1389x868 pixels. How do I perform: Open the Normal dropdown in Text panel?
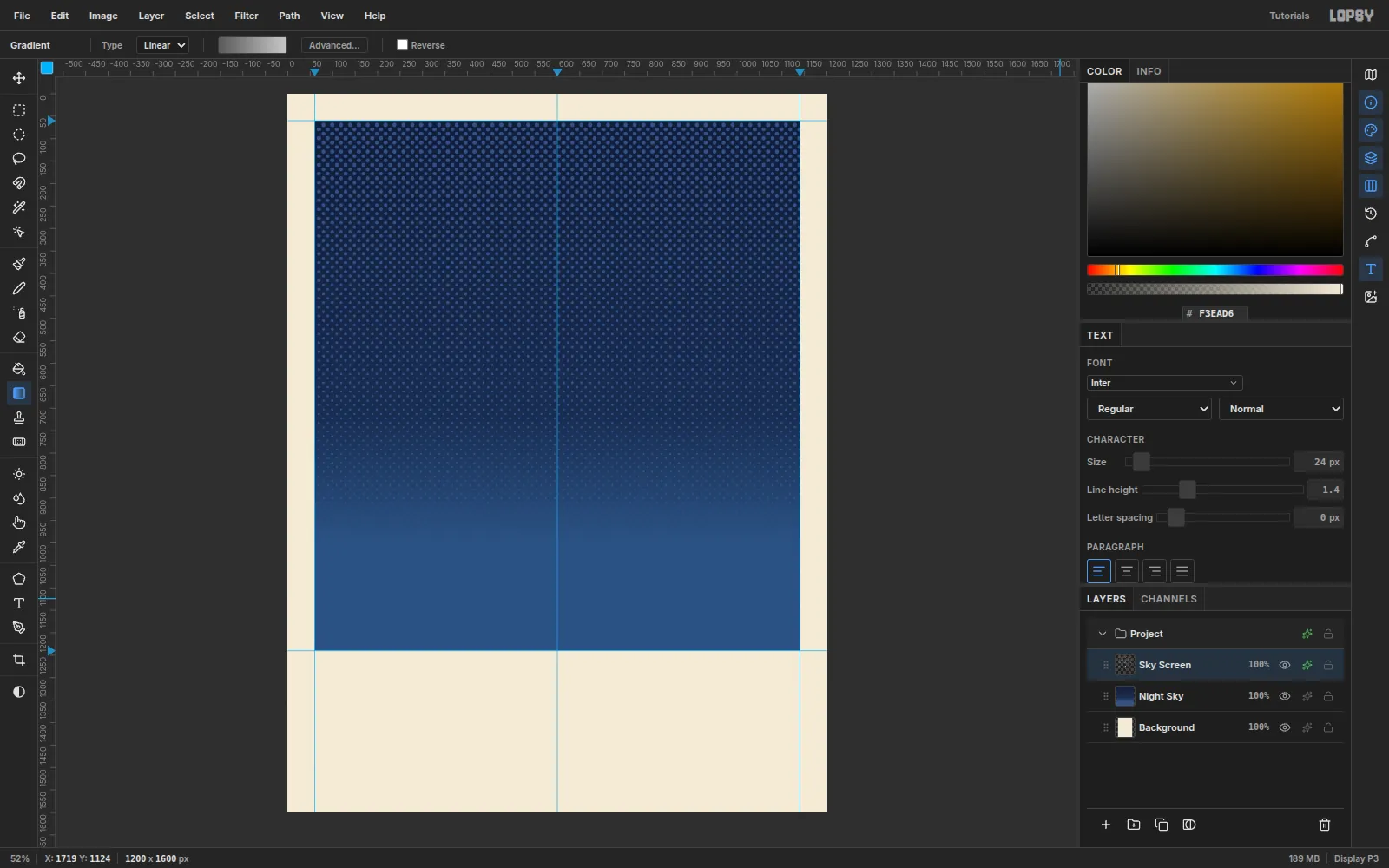(1281, 409)
